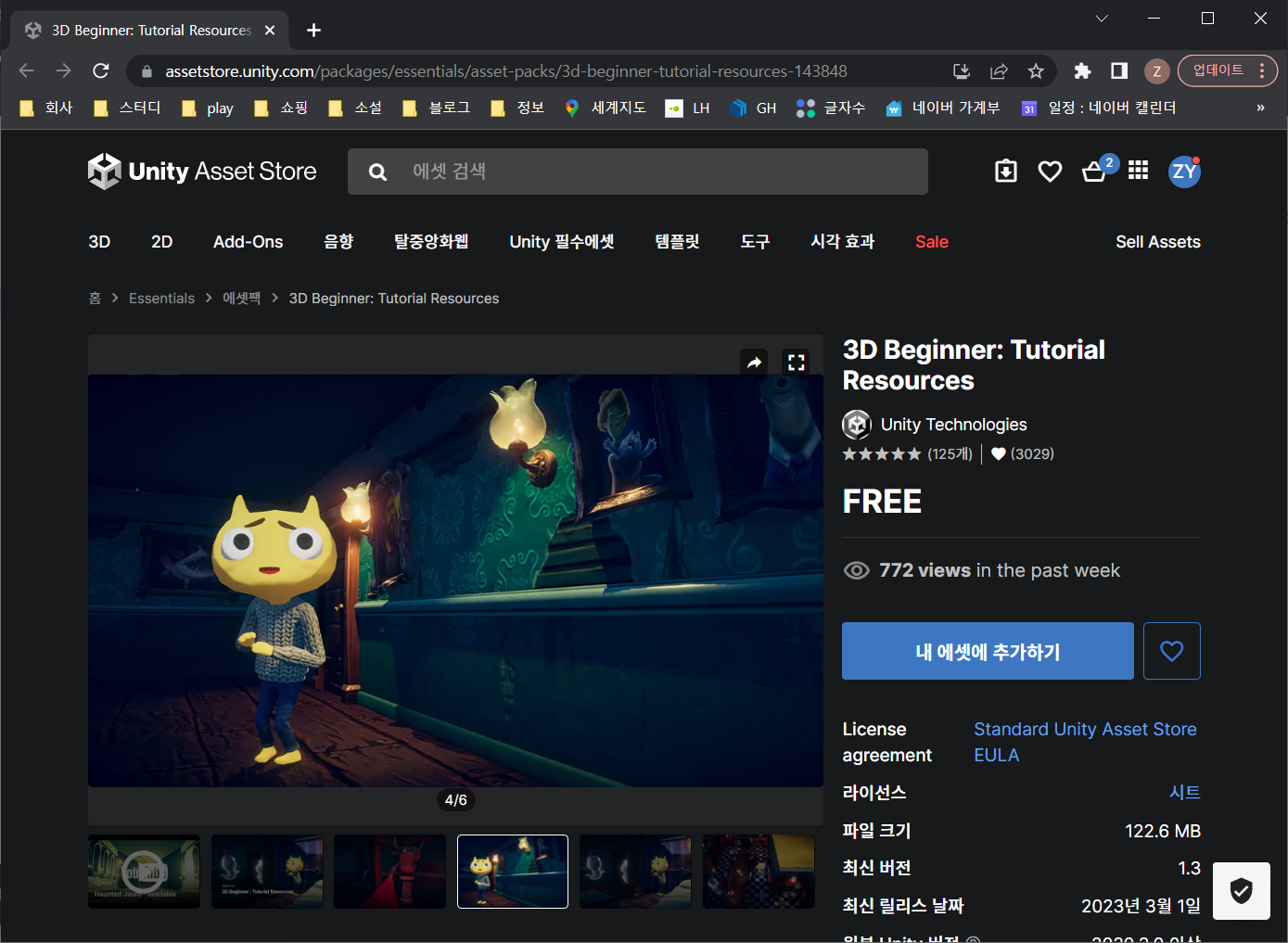Click the search magnifier icon

point(377,172)
